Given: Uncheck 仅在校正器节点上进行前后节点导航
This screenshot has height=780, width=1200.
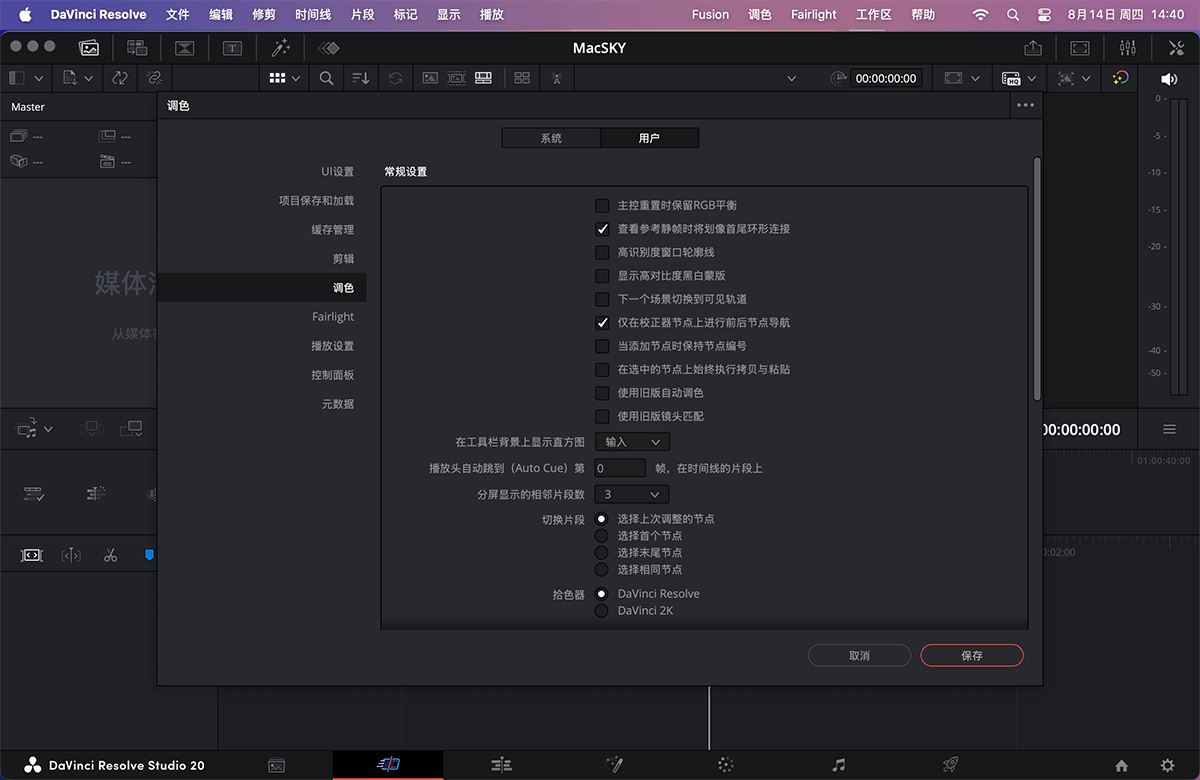Looking at the screenshot, I should [602, 323].
